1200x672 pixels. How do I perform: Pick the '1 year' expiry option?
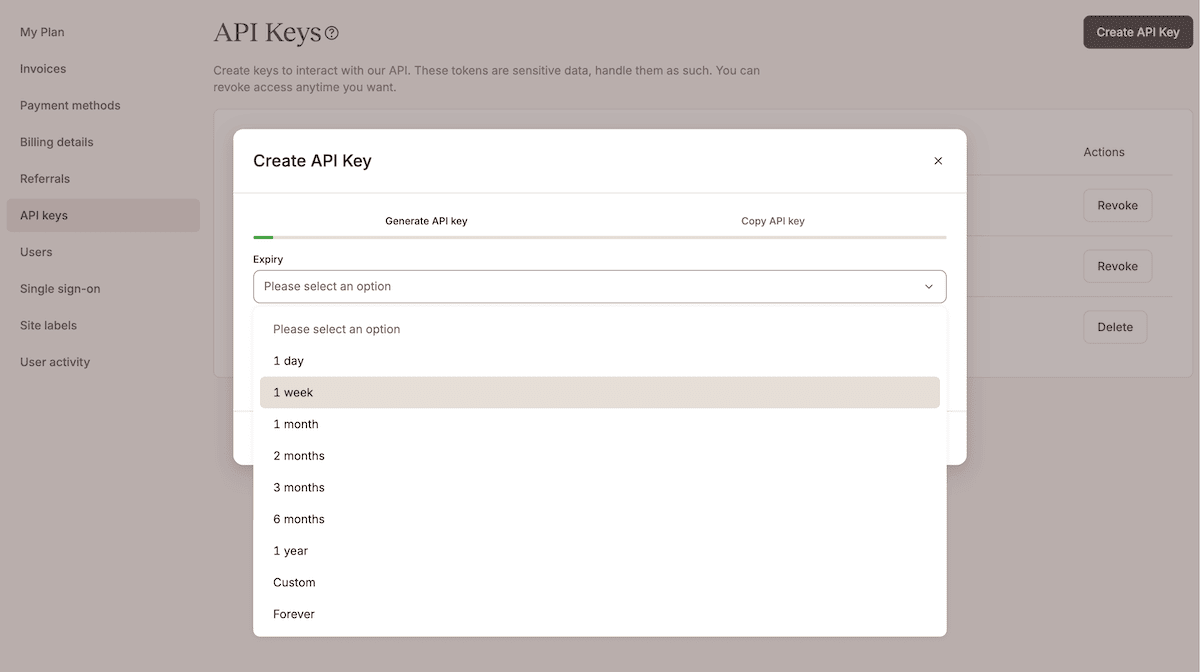pos(600,551)
